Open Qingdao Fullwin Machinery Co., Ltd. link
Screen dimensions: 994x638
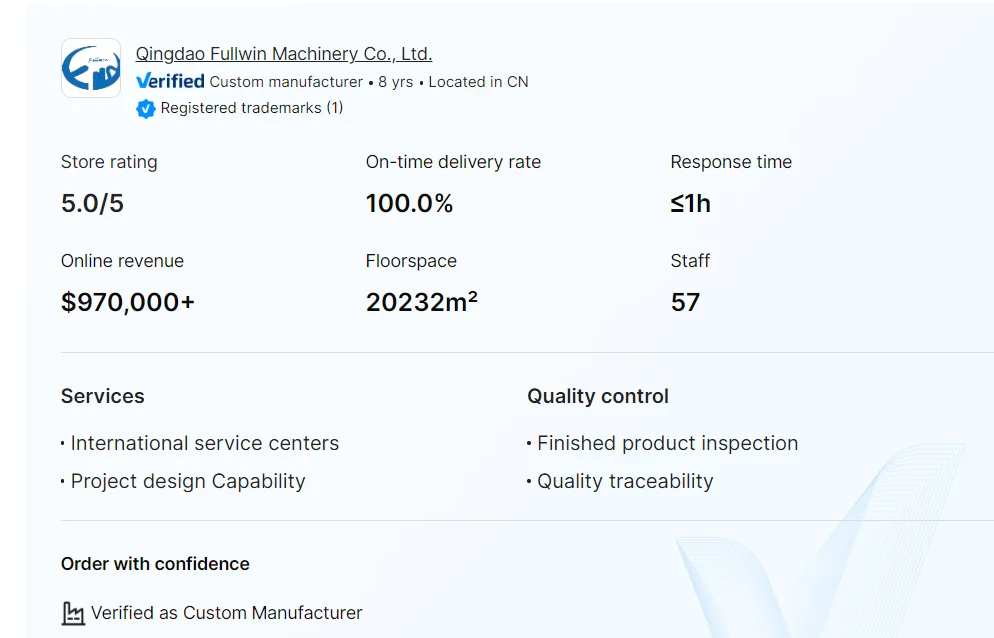coord(284,54)
